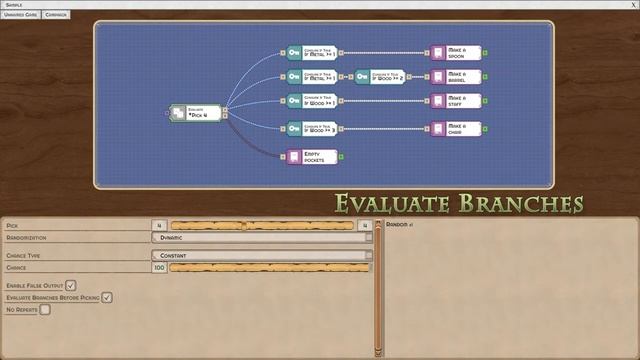Click the key icon of the 'If Wood >= 1' node
Image resolution: width=640 pixels, height=360 pixels.
click(294, 100)
